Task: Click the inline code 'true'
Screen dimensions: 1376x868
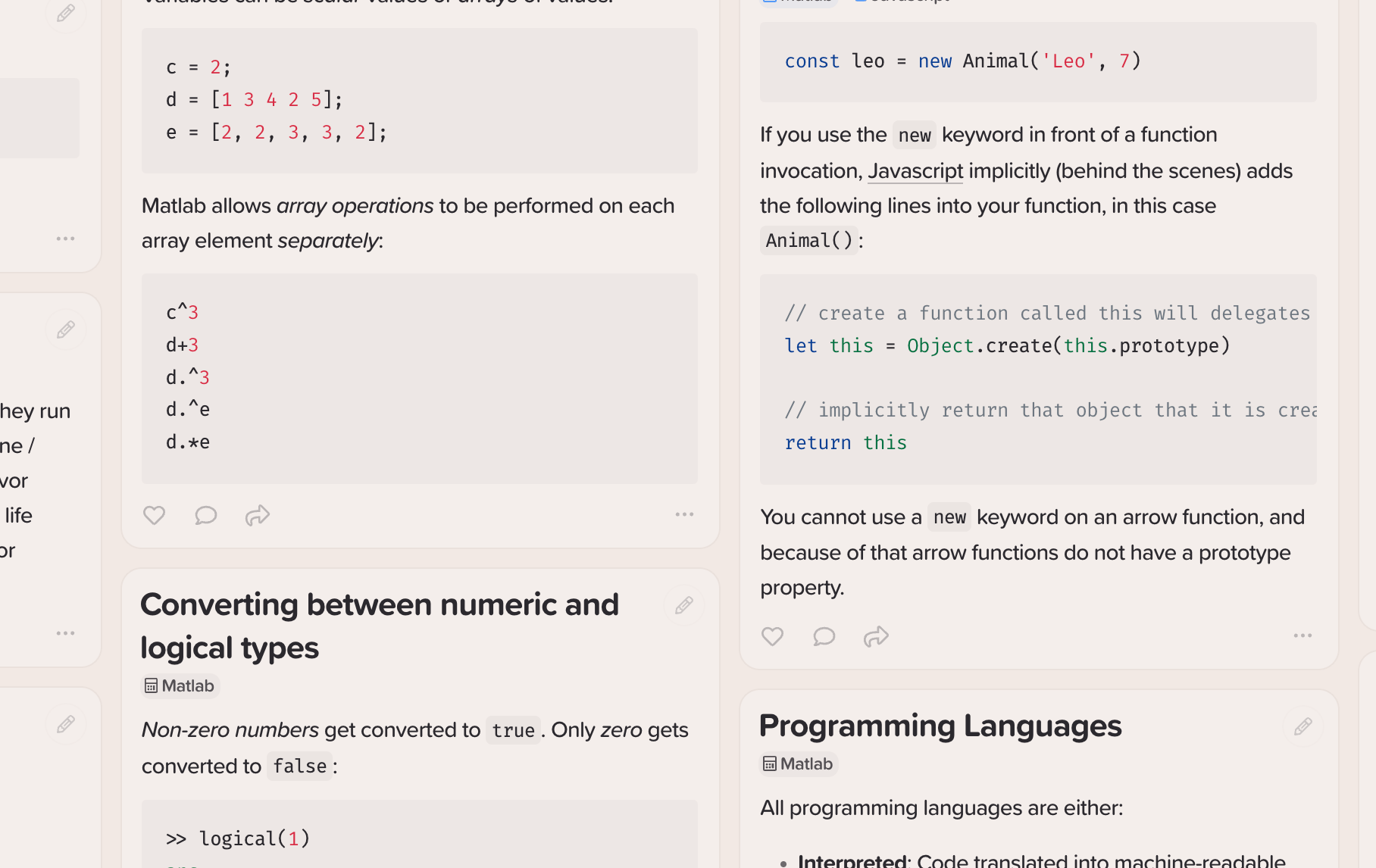Action: pyautogui.click(x=513, y=731)
